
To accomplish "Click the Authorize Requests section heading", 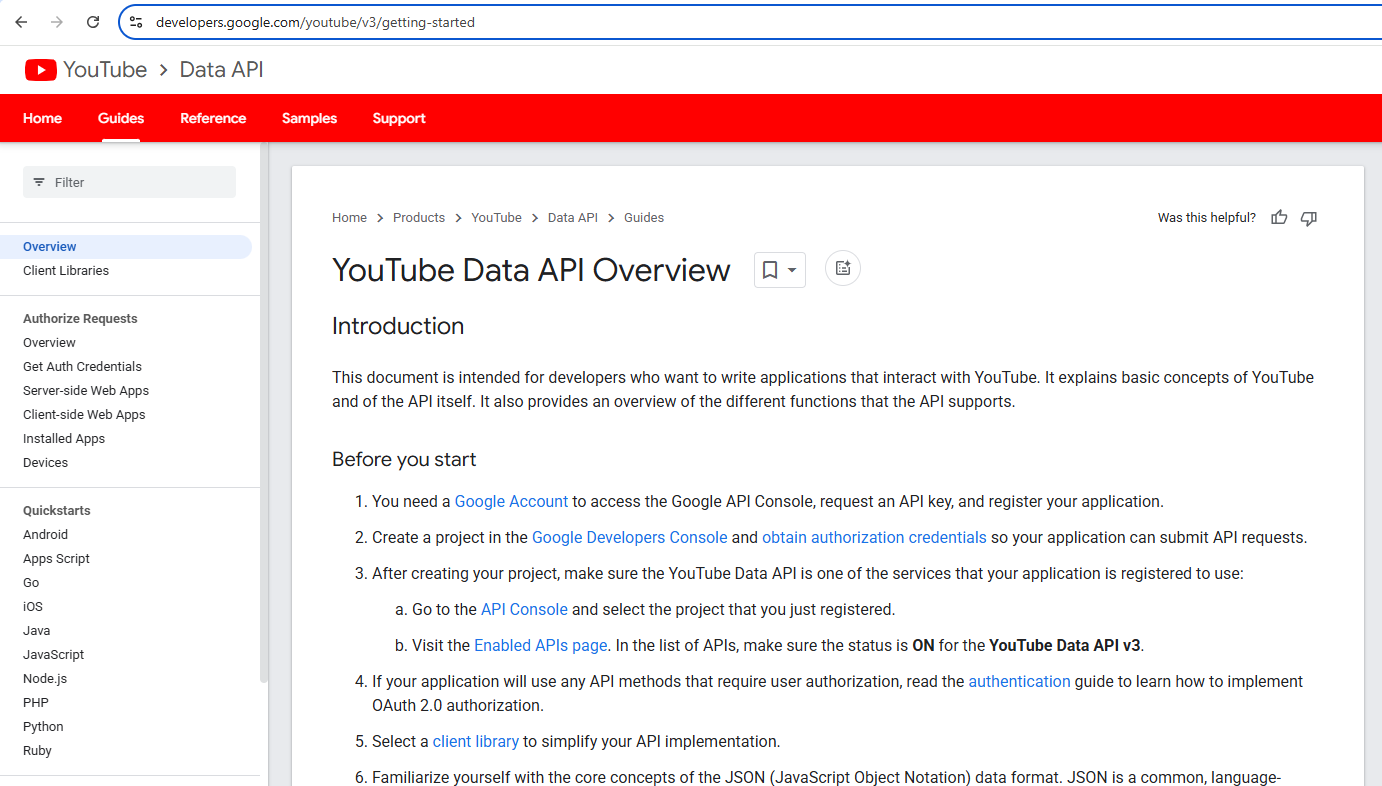I will [x=80, y=319].
